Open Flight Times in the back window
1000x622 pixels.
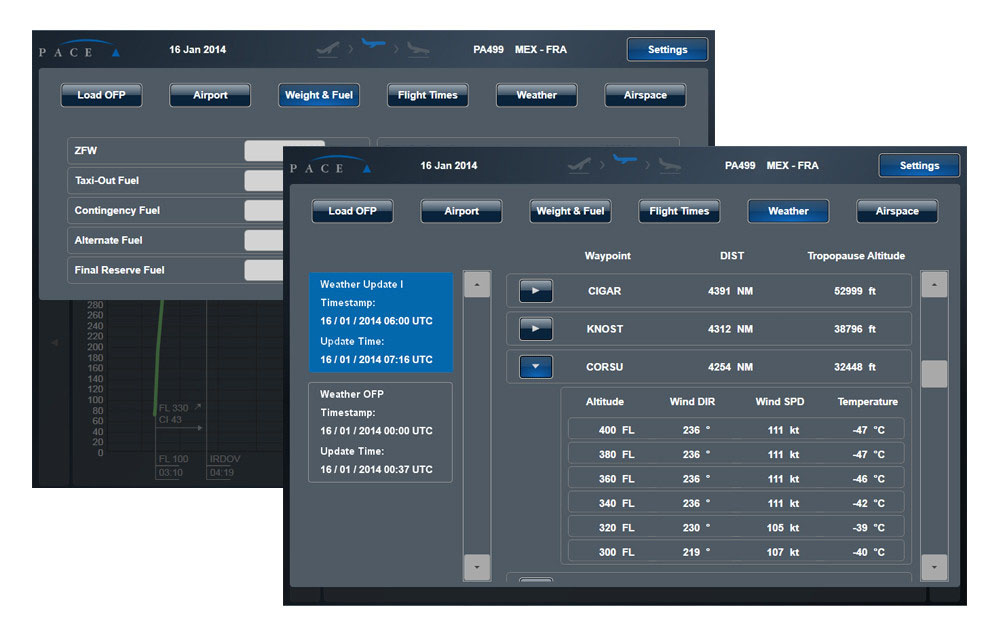428,95
